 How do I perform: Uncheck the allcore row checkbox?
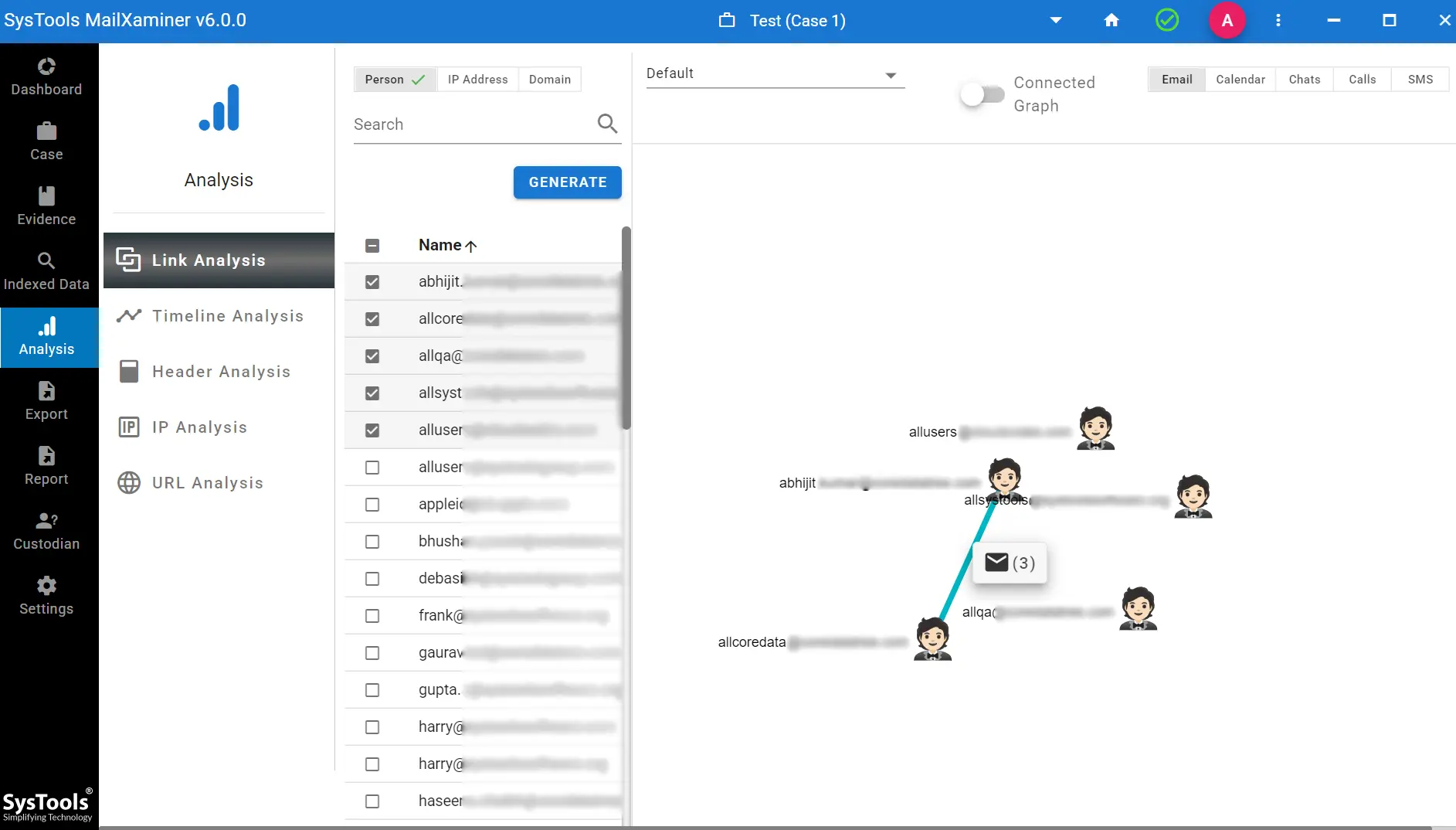pyautogui.click(x=372, y=319)
